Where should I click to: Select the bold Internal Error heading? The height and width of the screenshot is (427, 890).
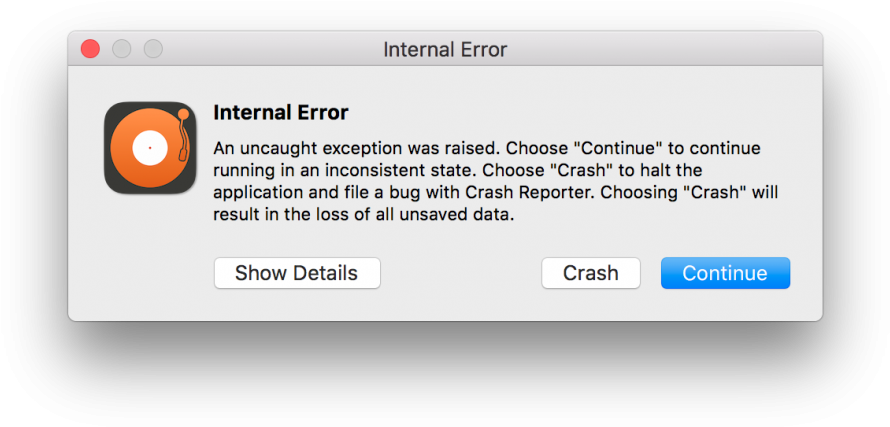[x=280, y=112]
